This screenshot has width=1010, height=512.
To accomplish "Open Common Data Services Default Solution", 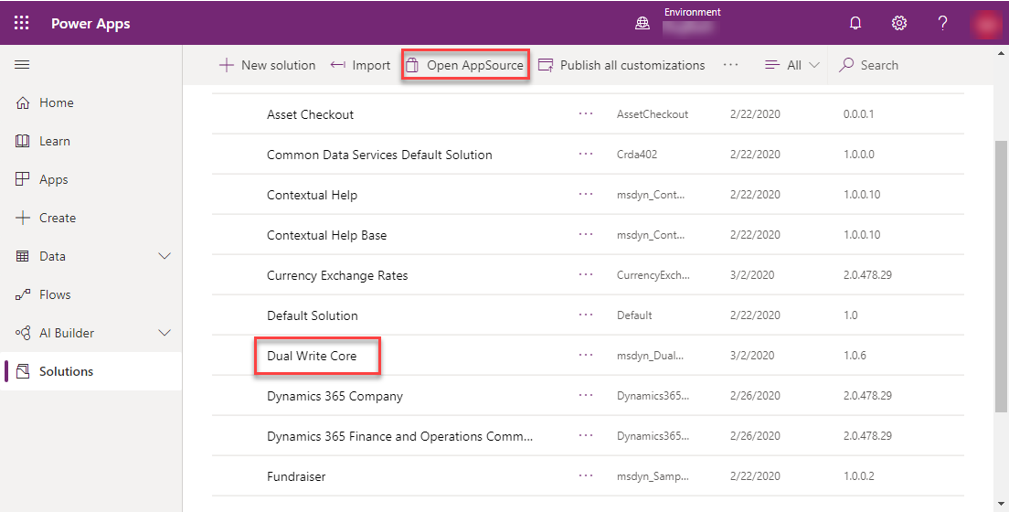I will click(379, 155).
